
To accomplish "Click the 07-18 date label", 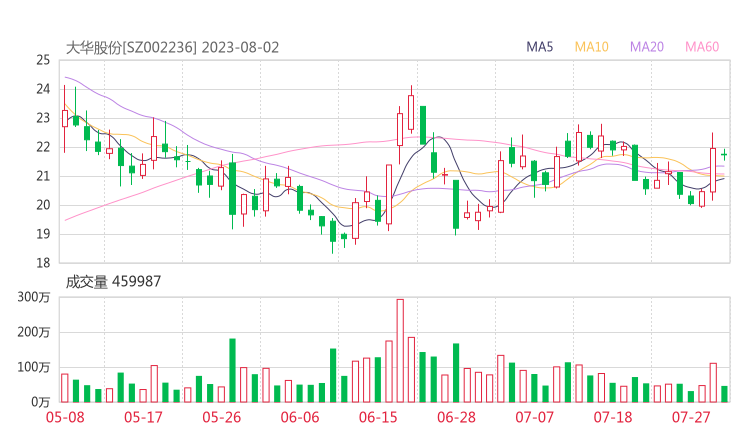I will pyautogui.click(x=613, y=417).
